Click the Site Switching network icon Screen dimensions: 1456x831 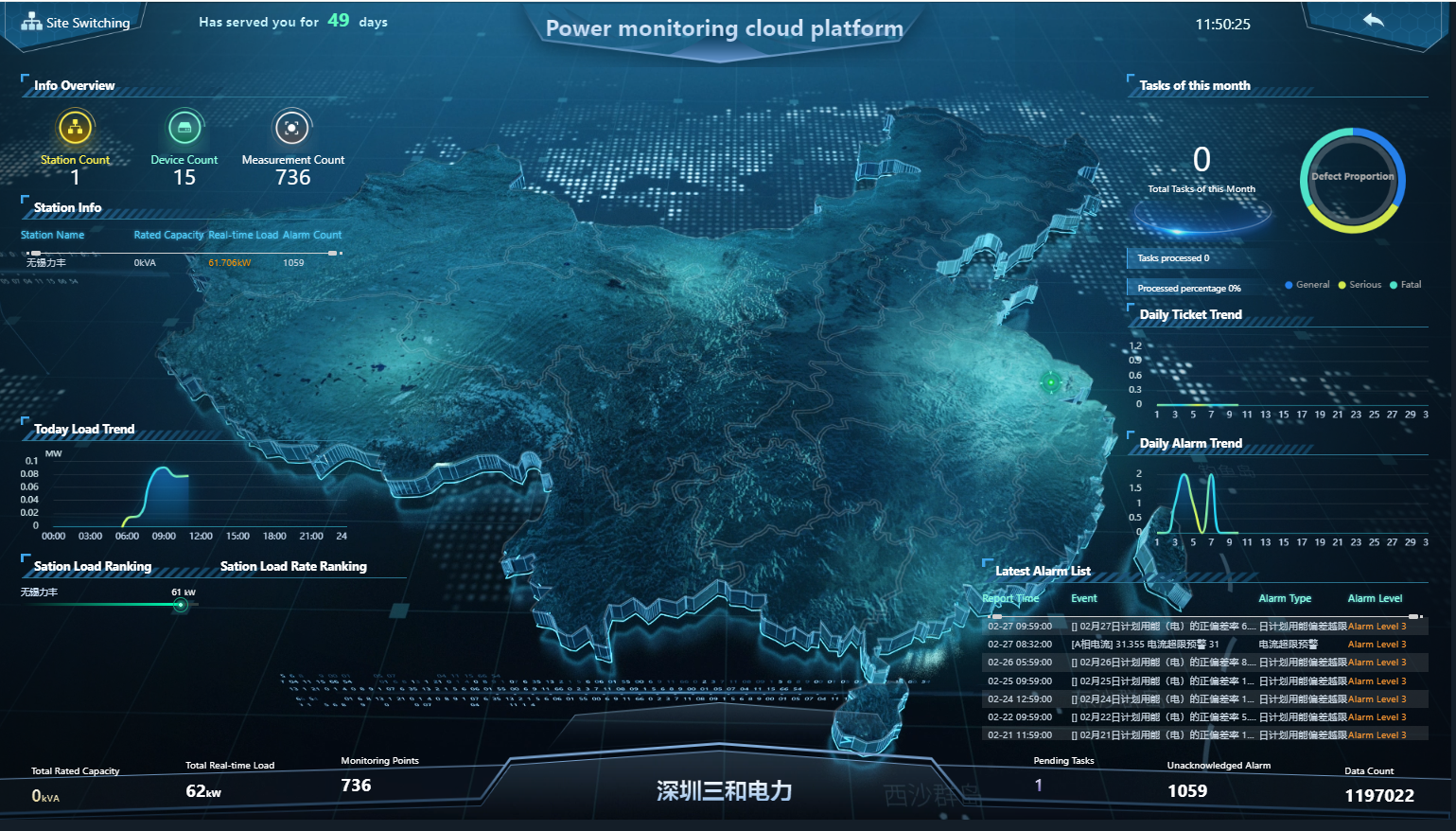pos(32,22)
